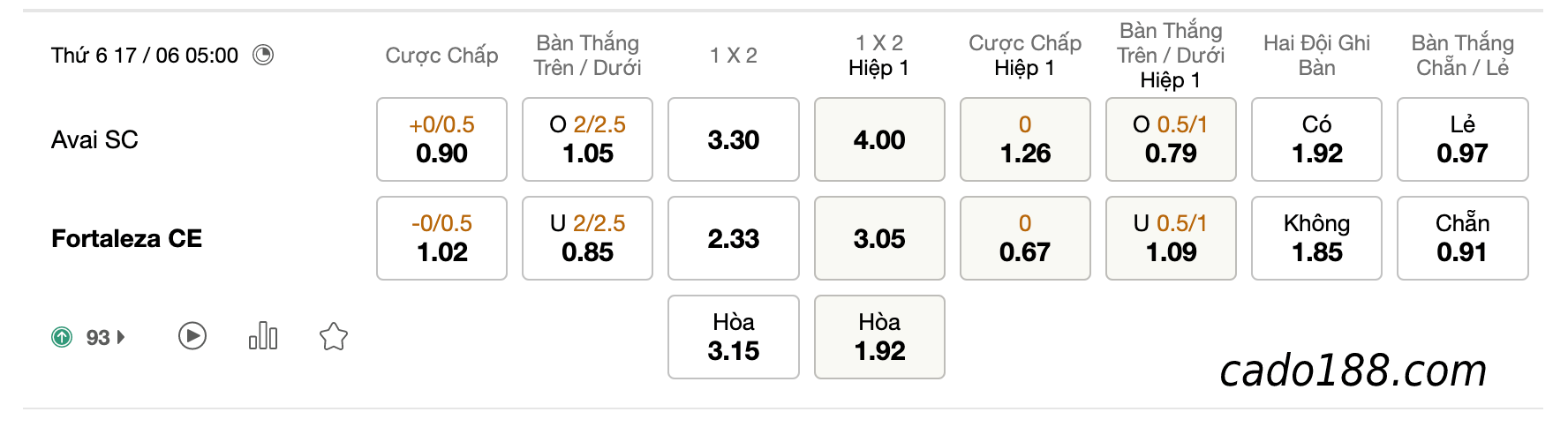Pick Under 2/2.5 odds 0.85
The height and width of the screenshot is (427, 1568).
[x=587, y=238]
